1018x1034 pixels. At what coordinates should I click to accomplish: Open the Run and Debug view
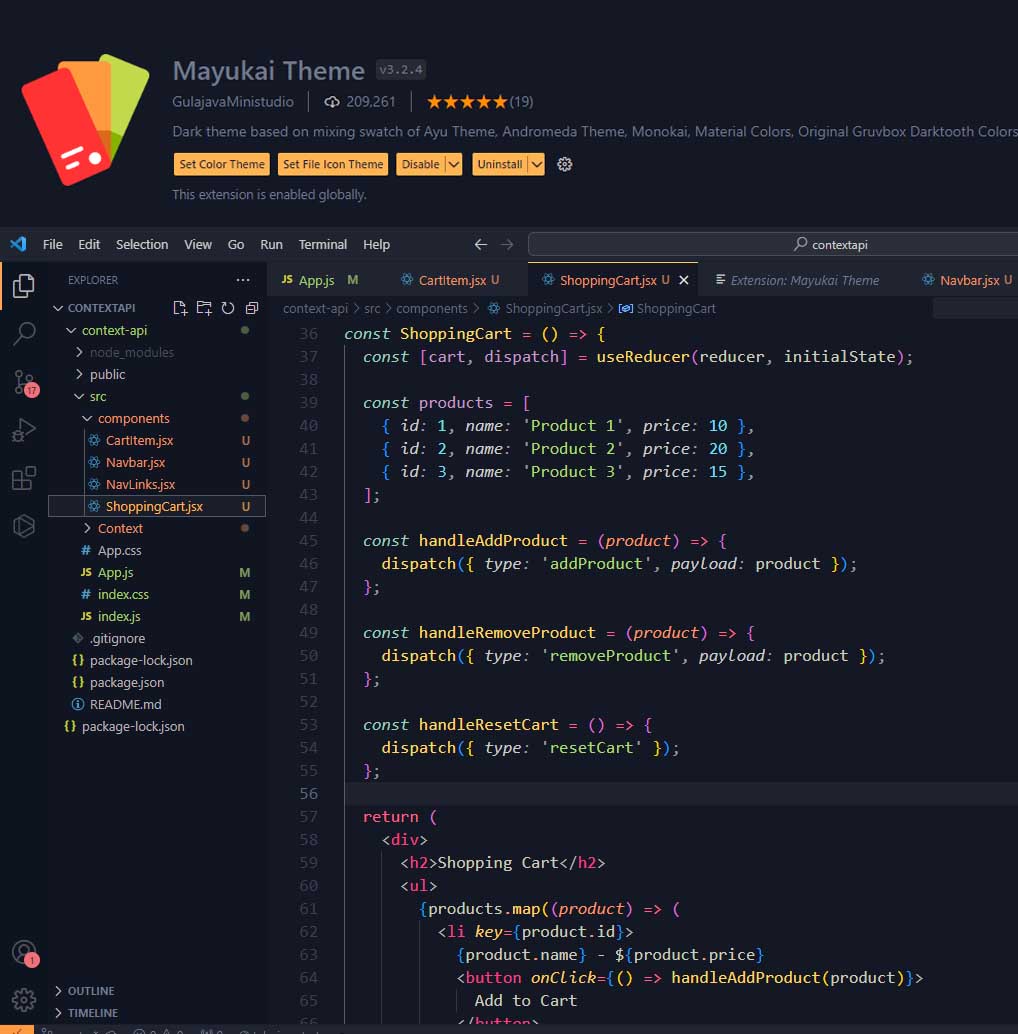tap(24, 430)
